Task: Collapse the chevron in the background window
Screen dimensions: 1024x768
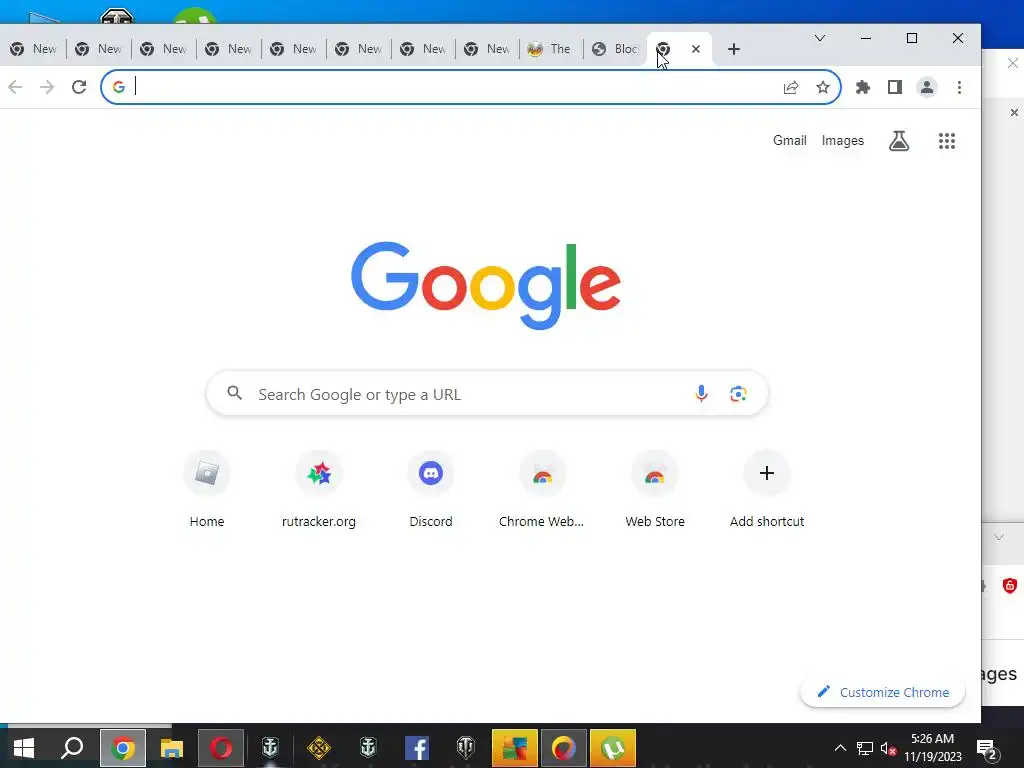Action: point(999,537)
